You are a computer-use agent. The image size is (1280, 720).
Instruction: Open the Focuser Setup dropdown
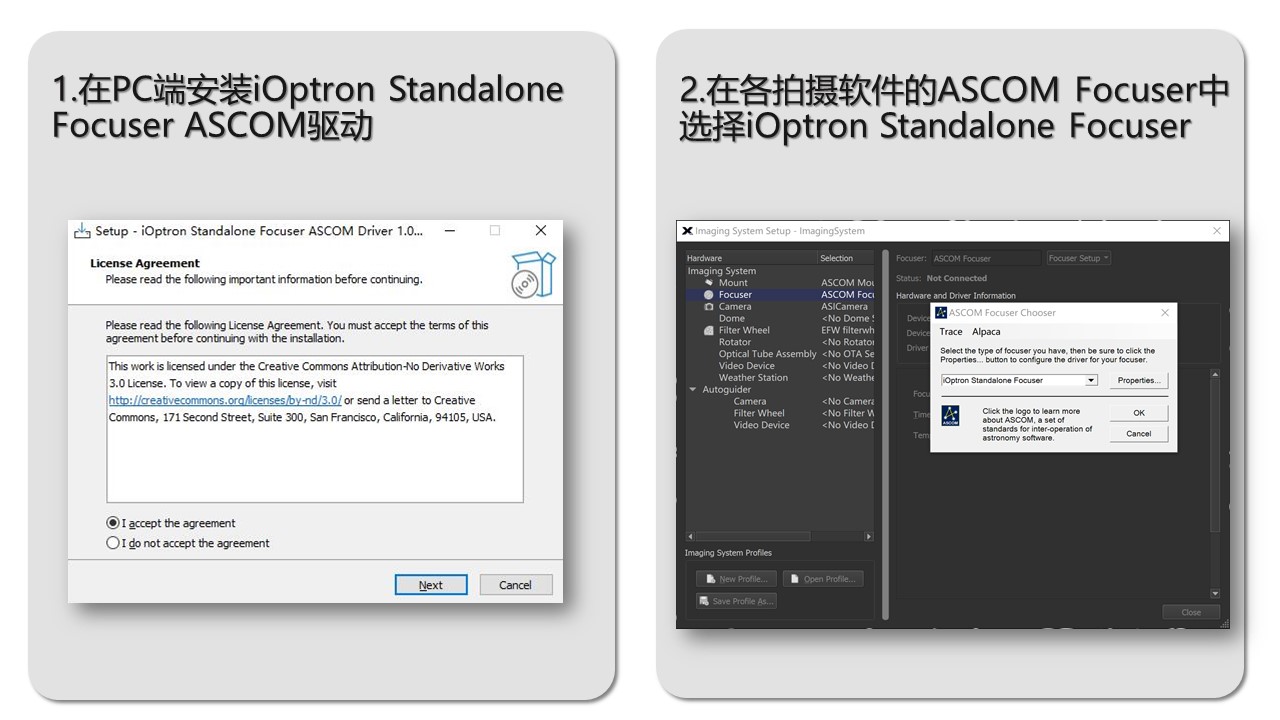click(1078, 258)
